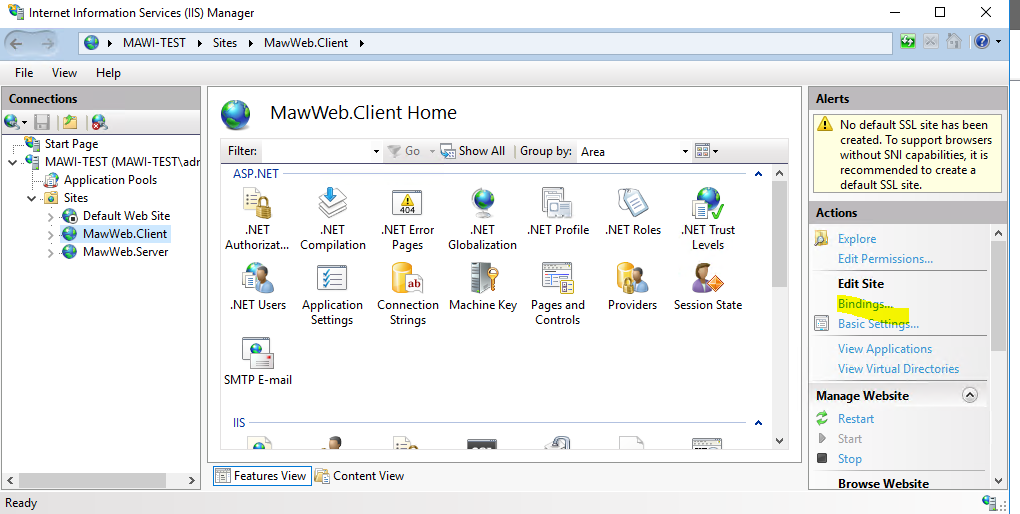Image resolution: width=1020 pixels, height=514 pixels.
Task: Open the File menu
Action: pyautogui.click(x=24, y=73)
